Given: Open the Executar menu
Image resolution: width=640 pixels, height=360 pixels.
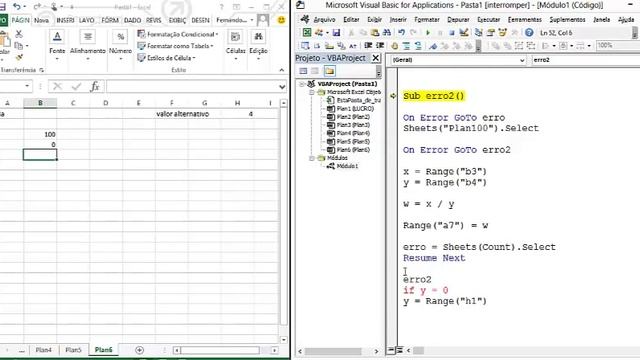Looking at the screenshot, I should [488, 20].
